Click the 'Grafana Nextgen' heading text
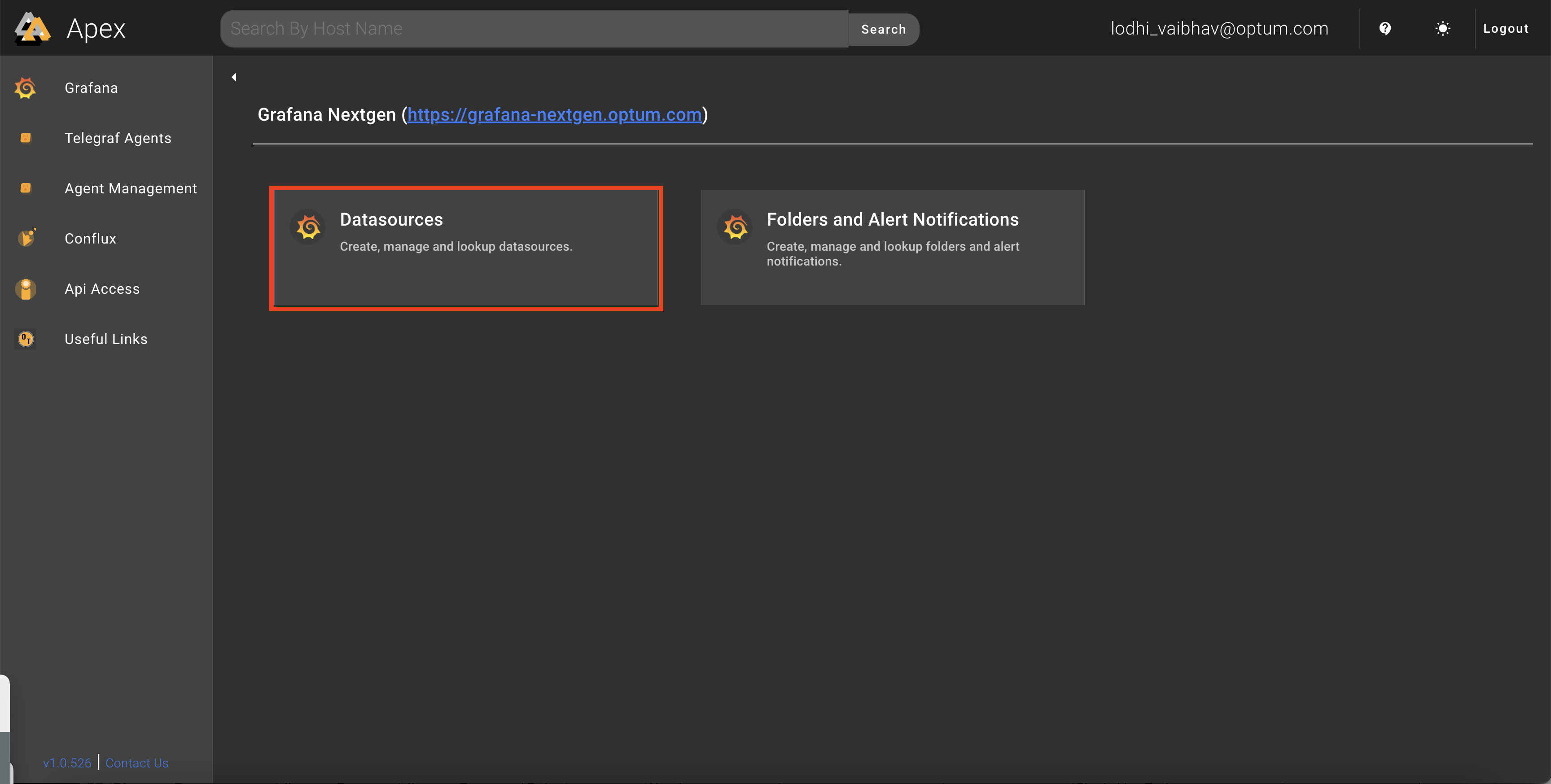The width and height of the screenshot is (1551, 784). pos(326,114)
